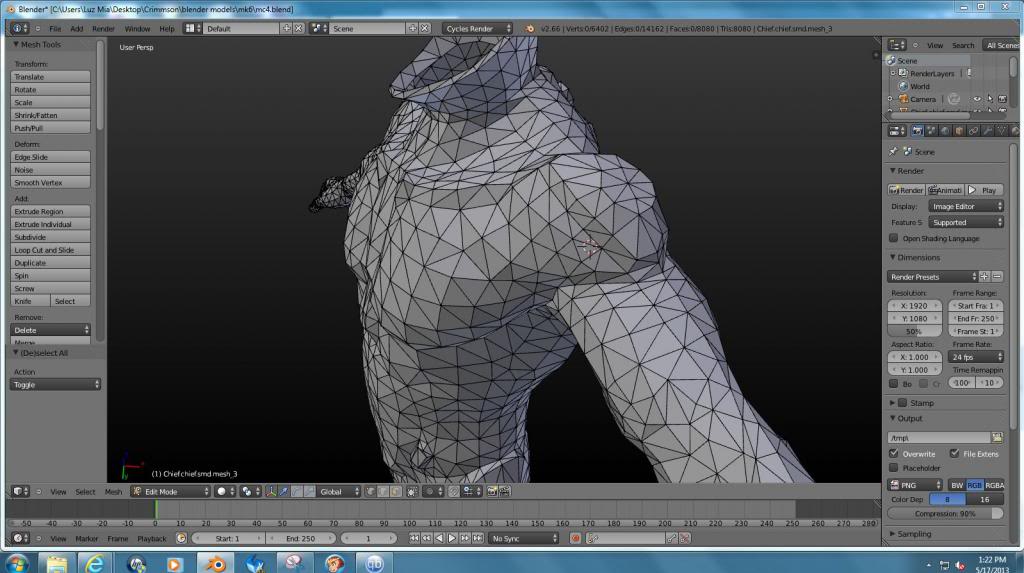Pin the properties context with pin icon
The width and height of the screenshot is (1024, 573).
coord(893,152)
